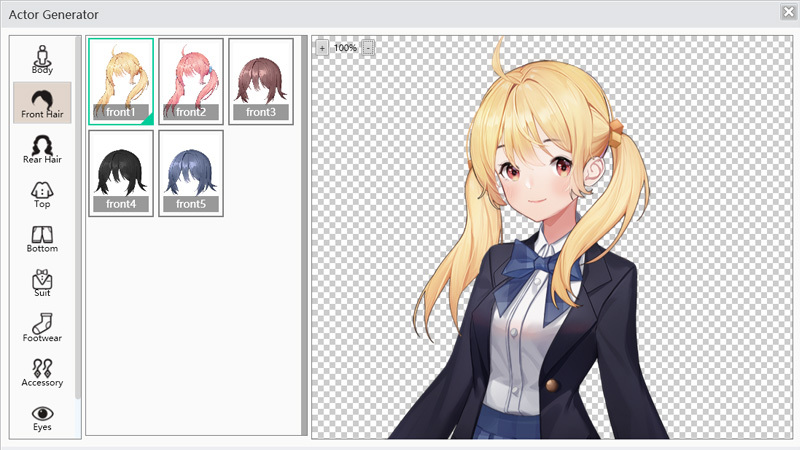Pick the blonde front1 hairstyle
This screenshot has width=800, height=450.
[121, 80]
